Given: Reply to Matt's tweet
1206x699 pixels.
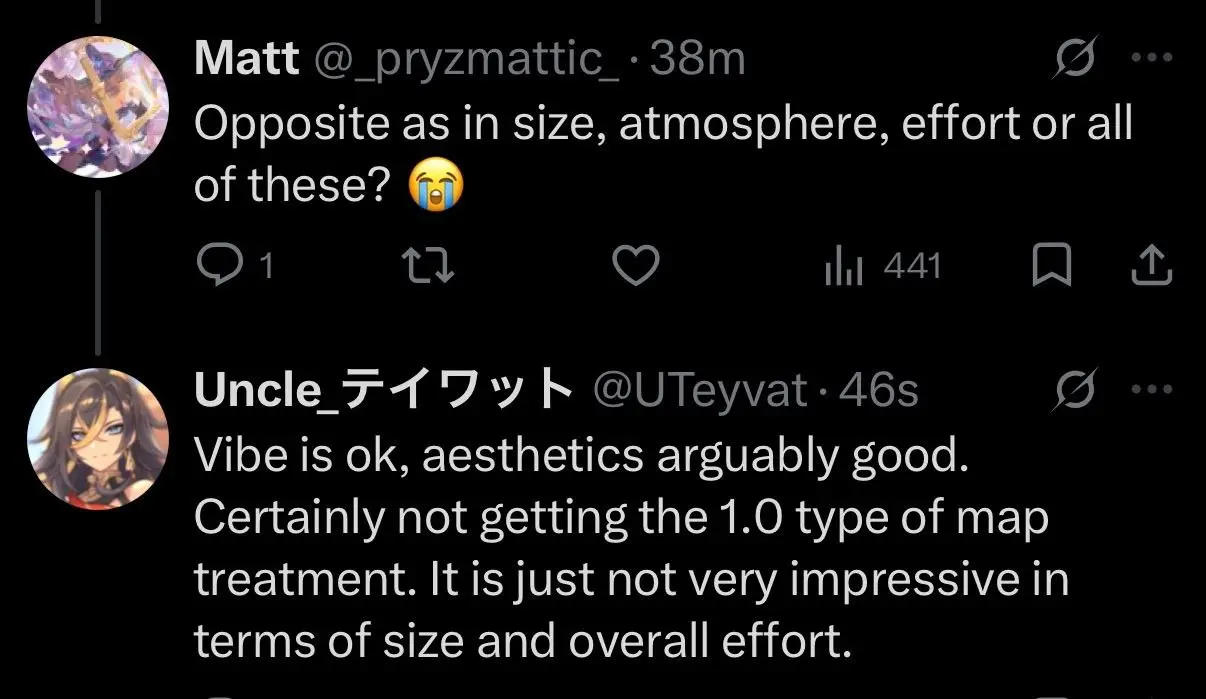Looking at the screenshot, I should 214,265.
